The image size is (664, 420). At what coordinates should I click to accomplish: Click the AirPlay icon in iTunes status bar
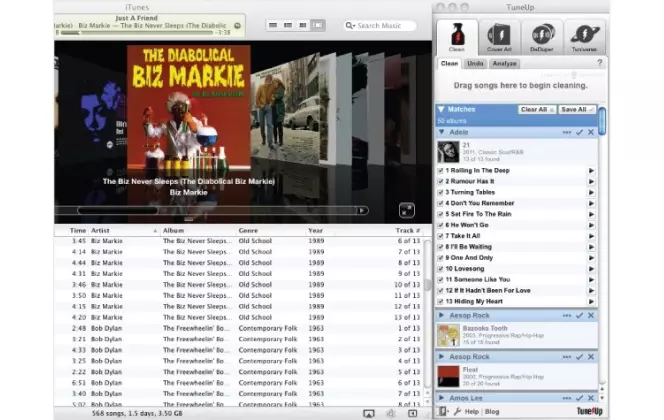369,414
